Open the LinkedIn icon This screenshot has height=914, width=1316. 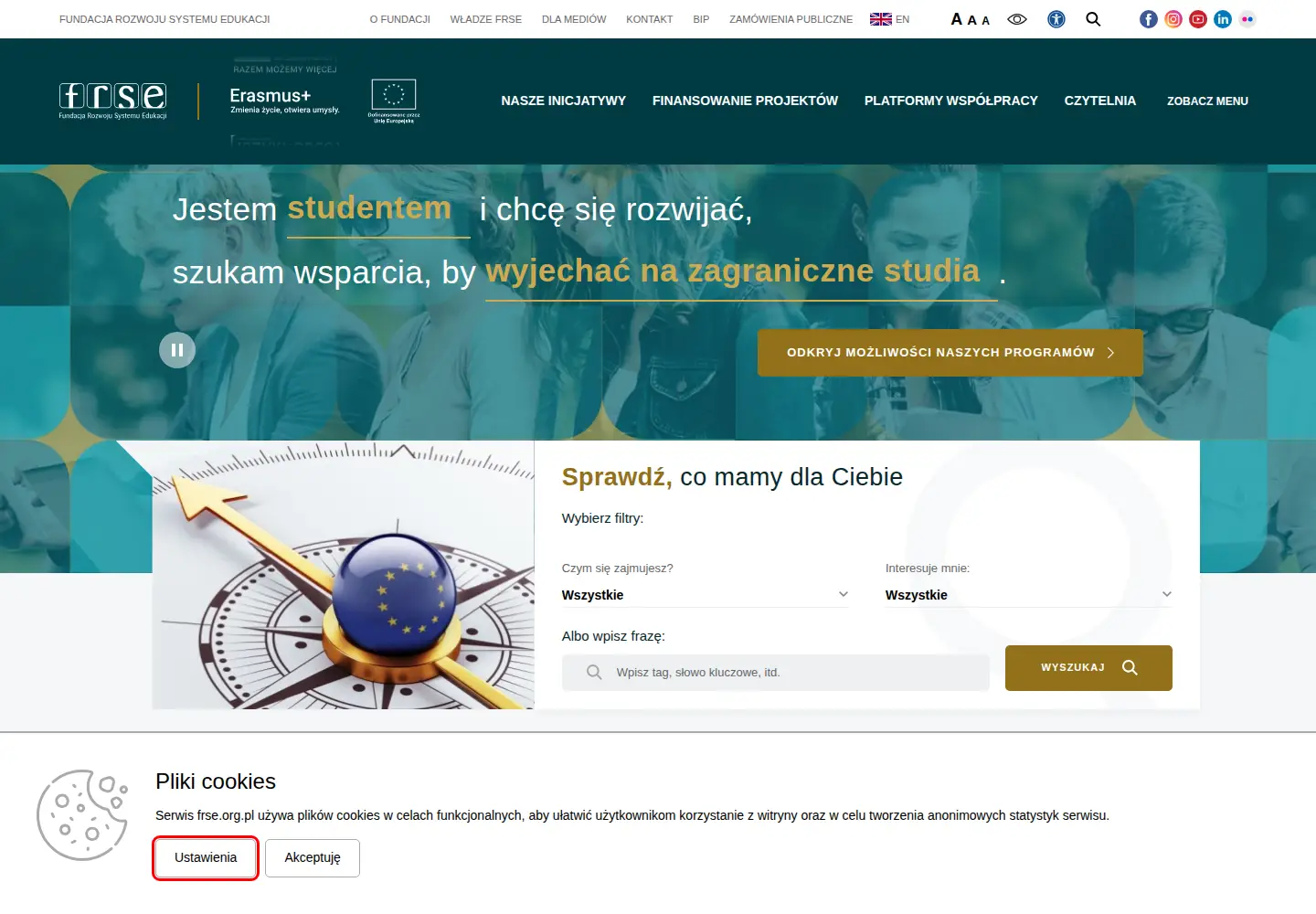click(1223, 19)
